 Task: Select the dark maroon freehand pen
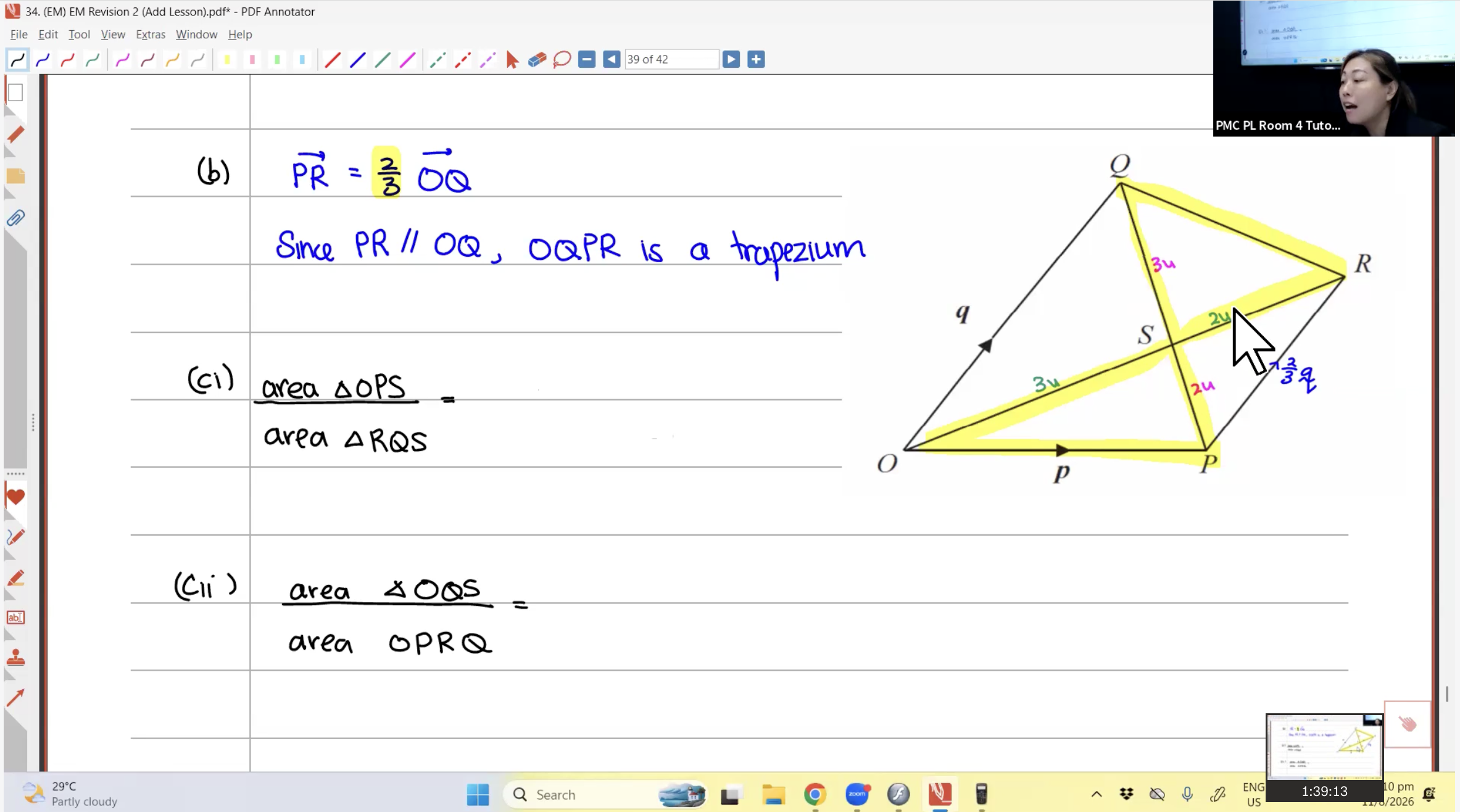(147, 60)
